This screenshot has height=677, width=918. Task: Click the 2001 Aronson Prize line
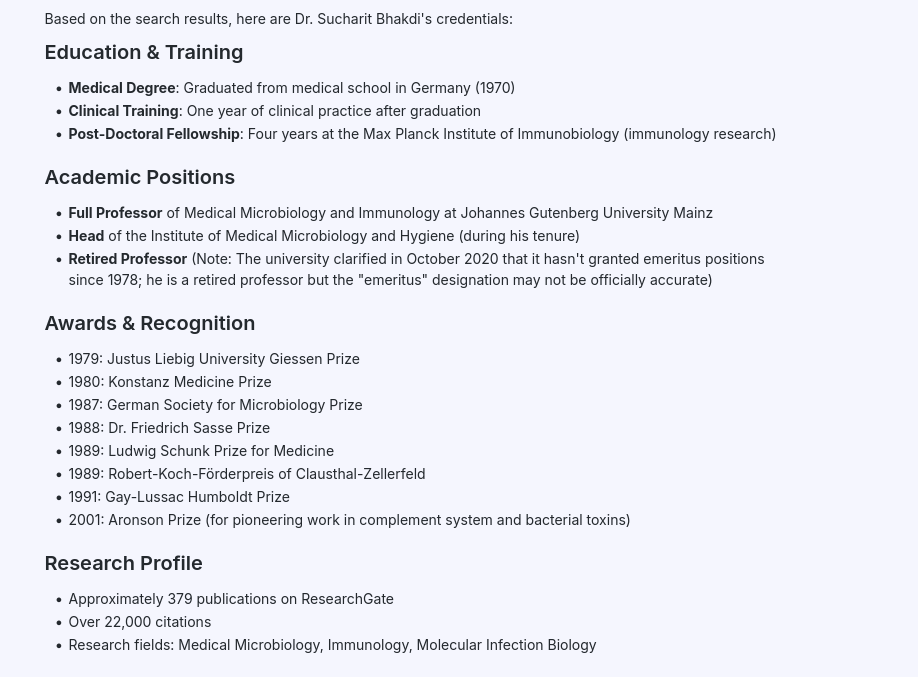(350, 520)
